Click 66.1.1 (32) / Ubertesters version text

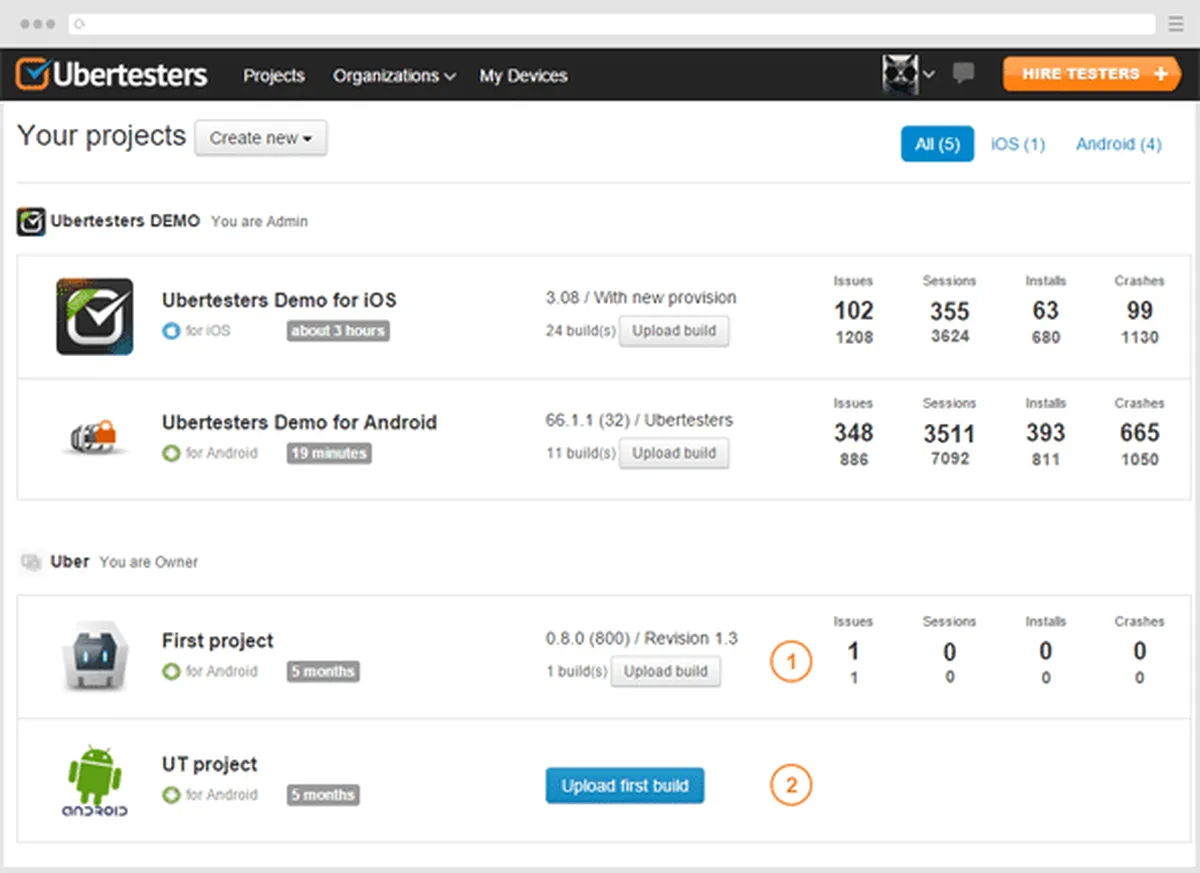coord(639,420)
